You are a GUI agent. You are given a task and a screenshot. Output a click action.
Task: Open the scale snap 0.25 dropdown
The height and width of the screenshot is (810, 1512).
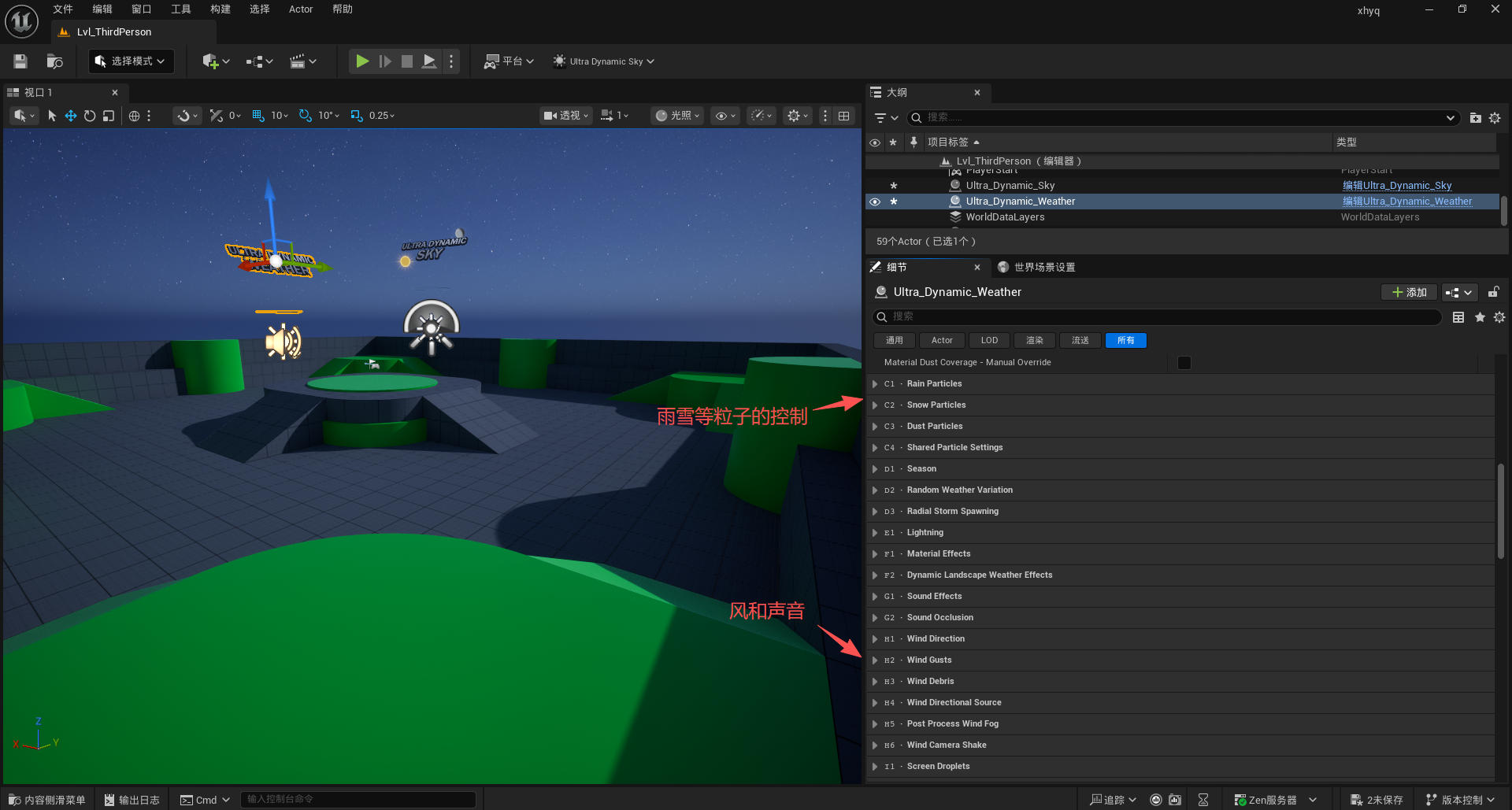(382, 116)
